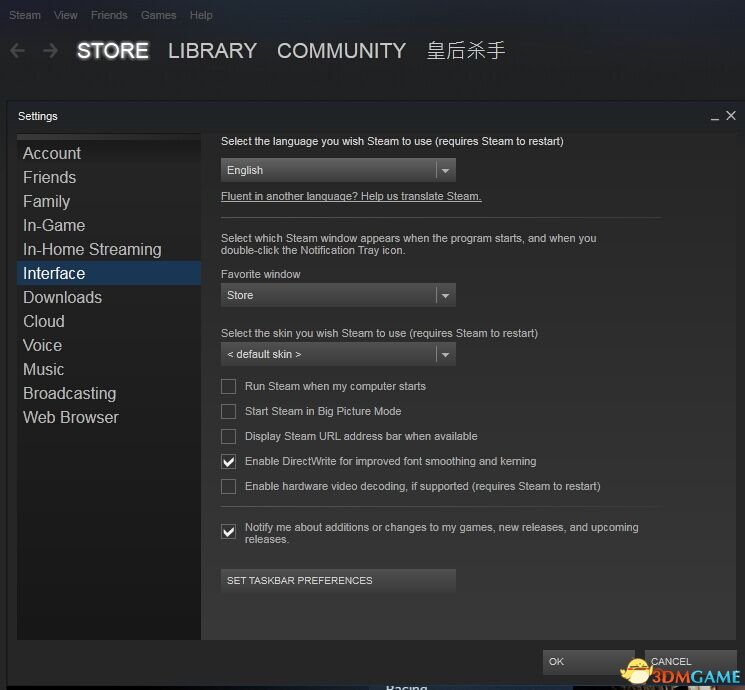This screenshot has width=745, height=690.
Task: Disable DirectWrite font smoothing checkbox
Action: pos(228,462)
